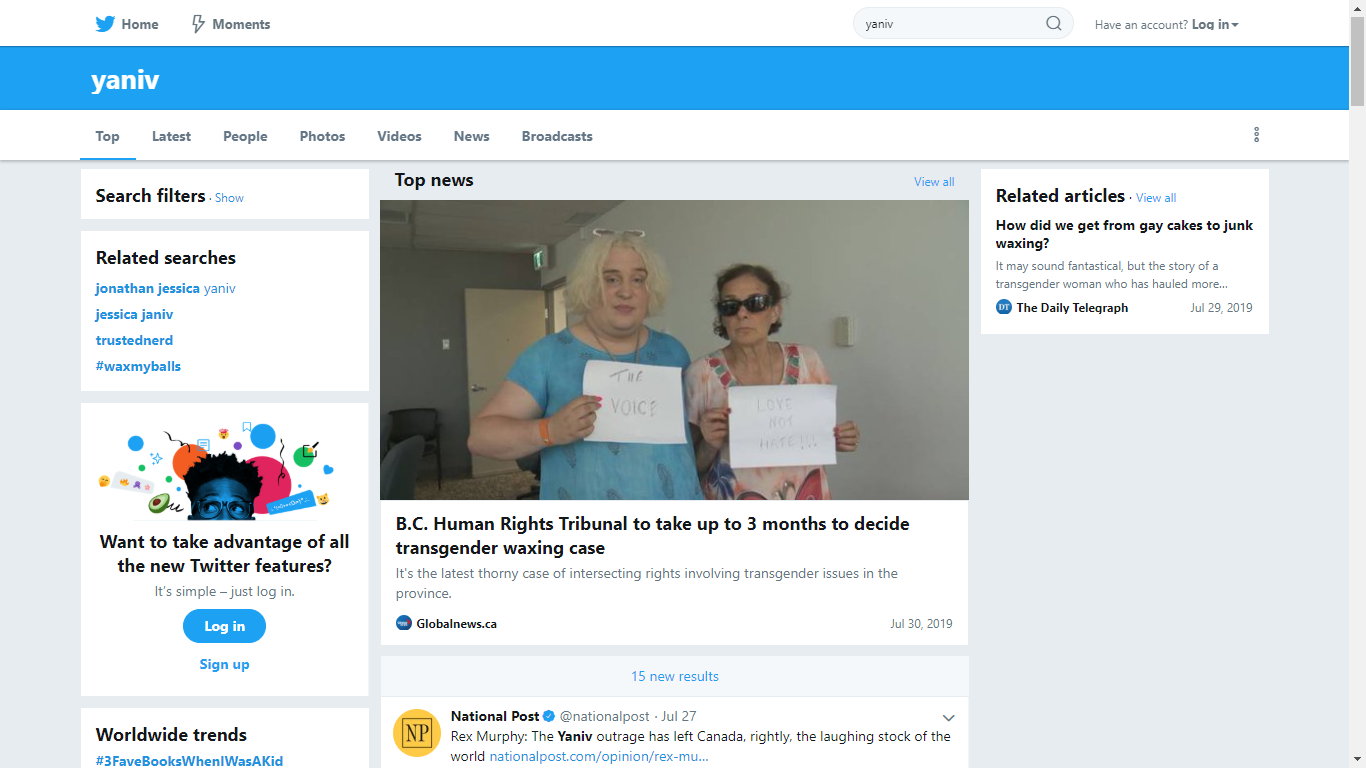
Task: Open related search jonathan jessica yaniv
Action: (166, 288)
